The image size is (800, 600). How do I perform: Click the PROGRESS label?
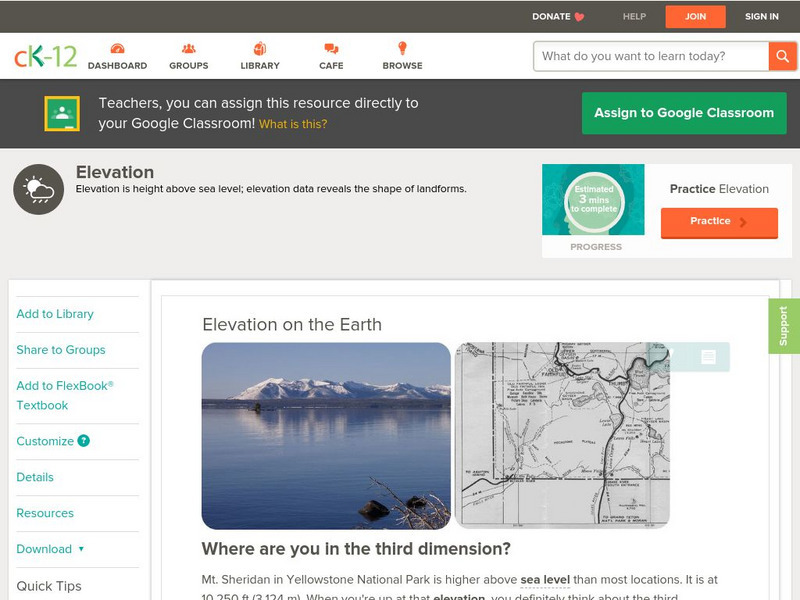point(596,247)
